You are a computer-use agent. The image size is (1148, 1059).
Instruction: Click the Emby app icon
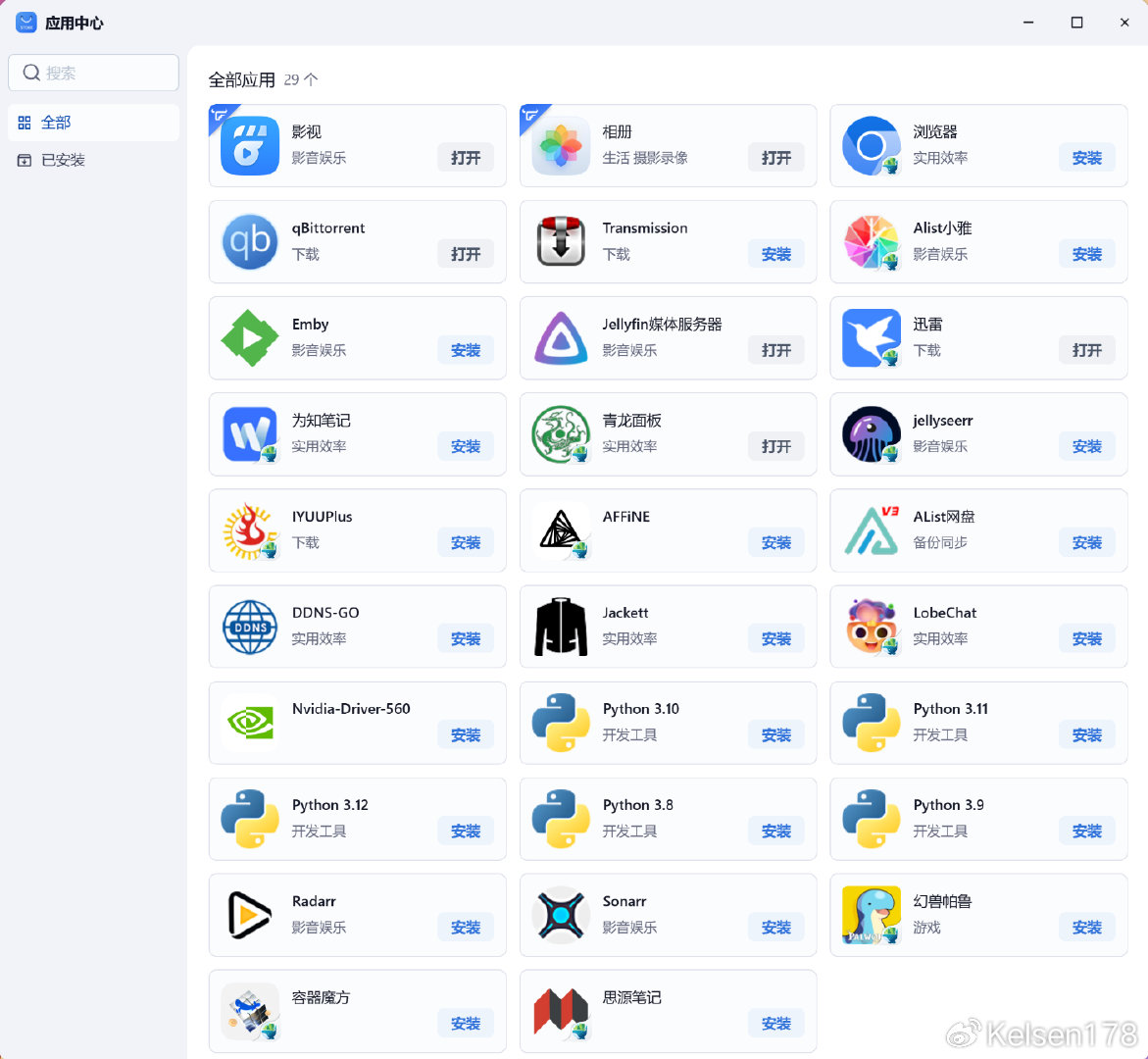(x=250, y=337)
